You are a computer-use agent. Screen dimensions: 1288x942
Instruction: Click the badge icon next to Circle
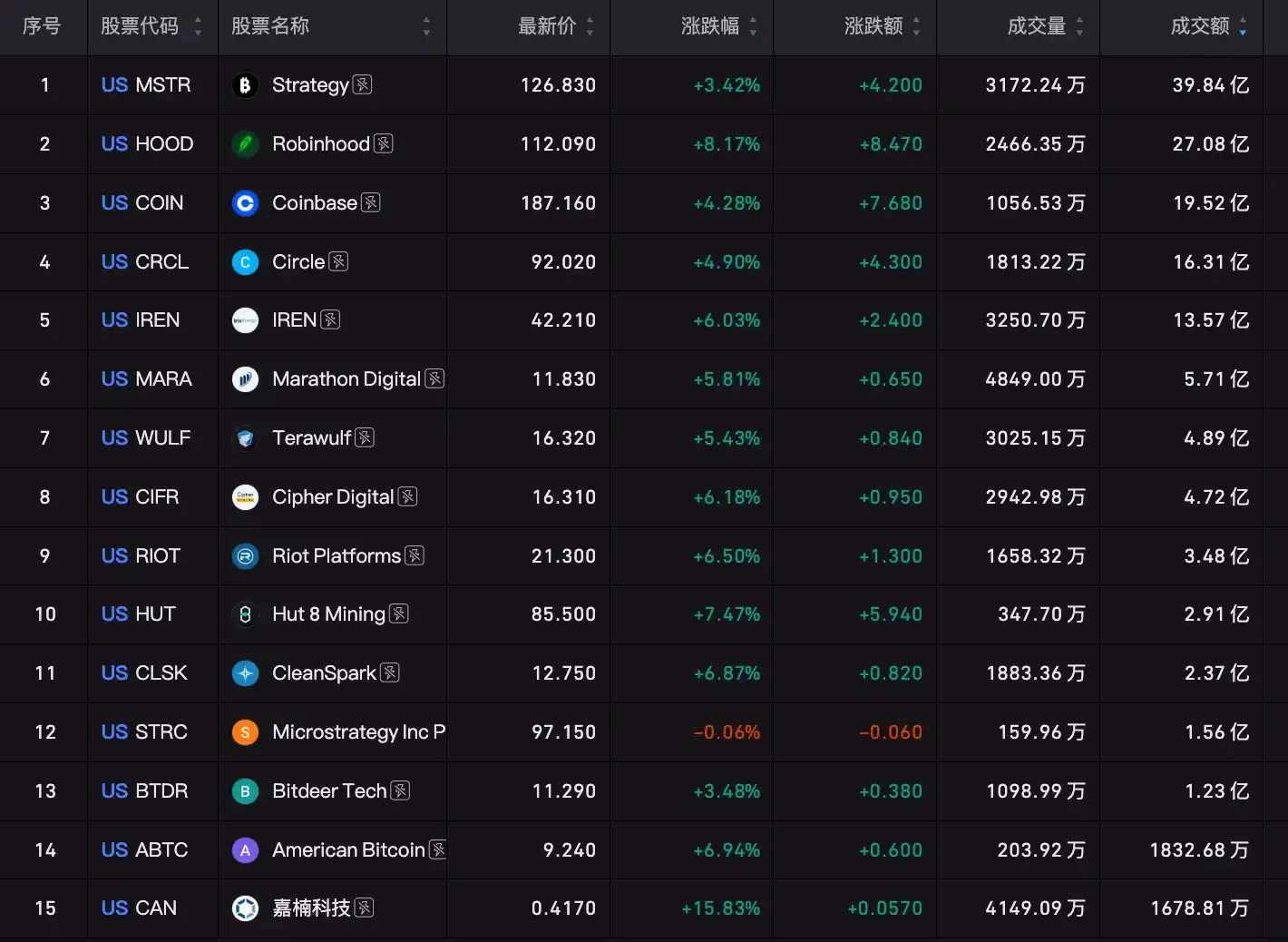pyautogui.click(x=339, y=261)
